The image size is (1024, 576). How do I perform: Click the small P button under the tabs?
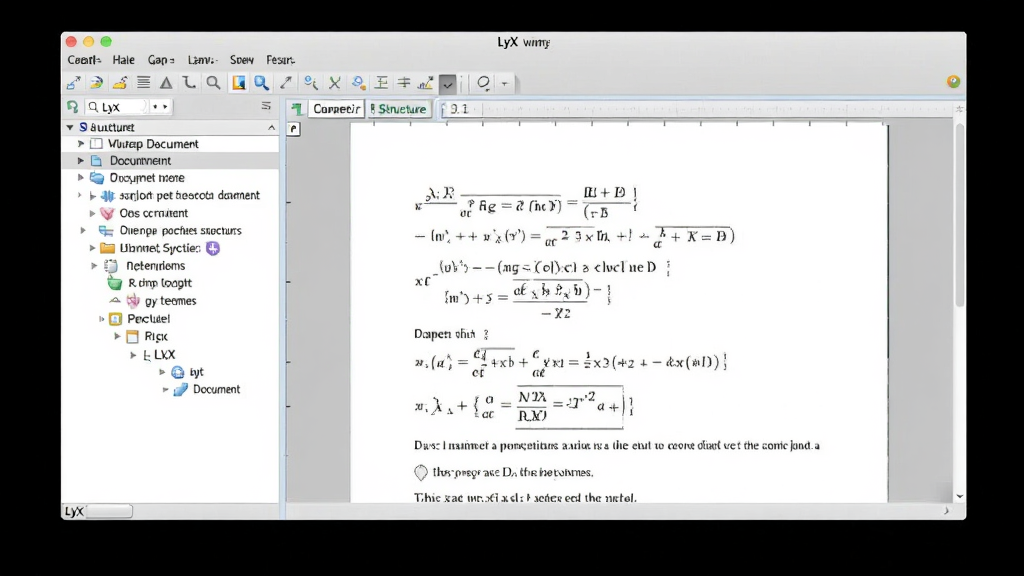point(293,129)
